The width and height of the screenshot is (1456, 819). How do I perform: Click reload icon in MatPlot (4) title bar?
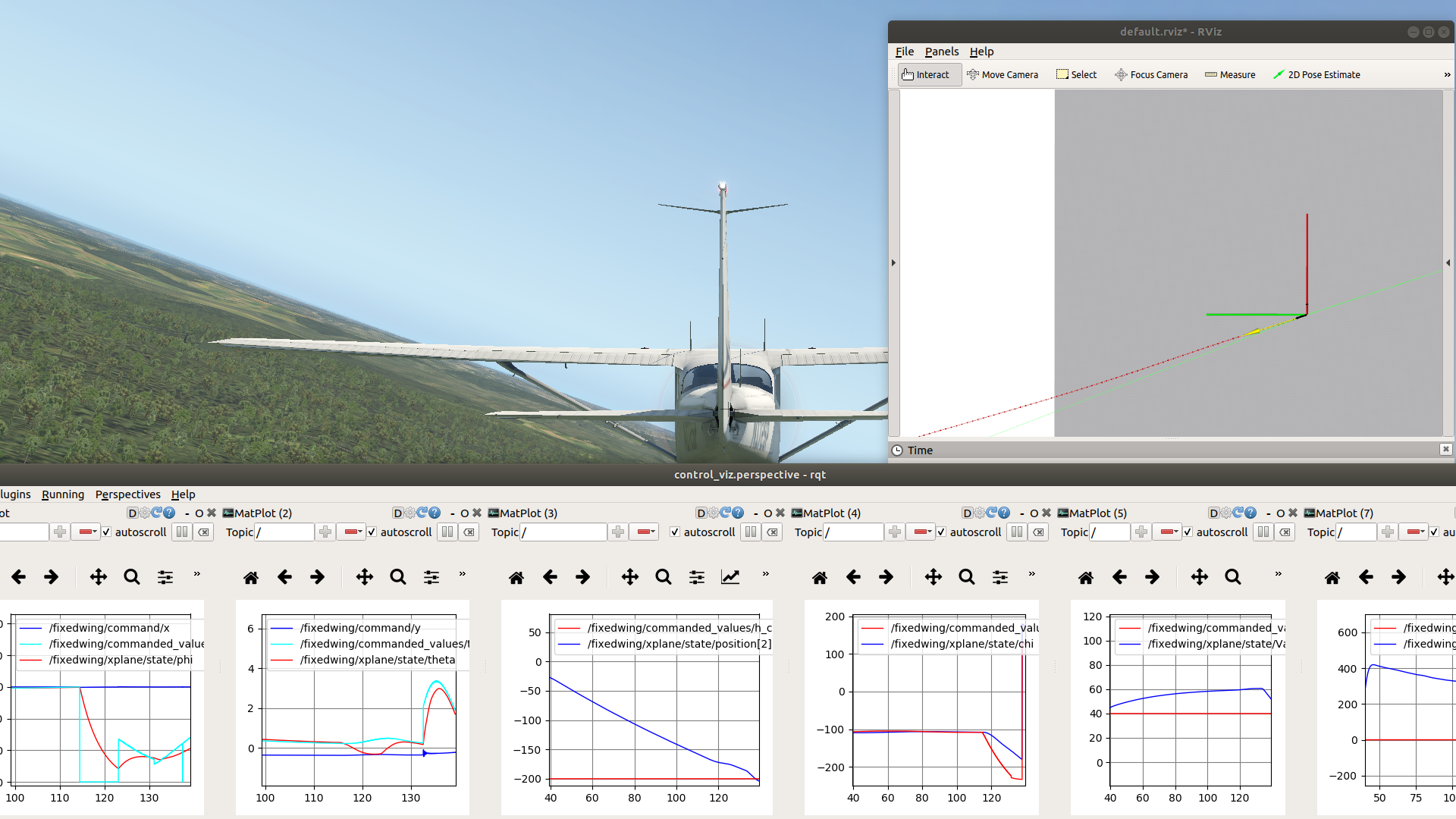click(991, 513)
